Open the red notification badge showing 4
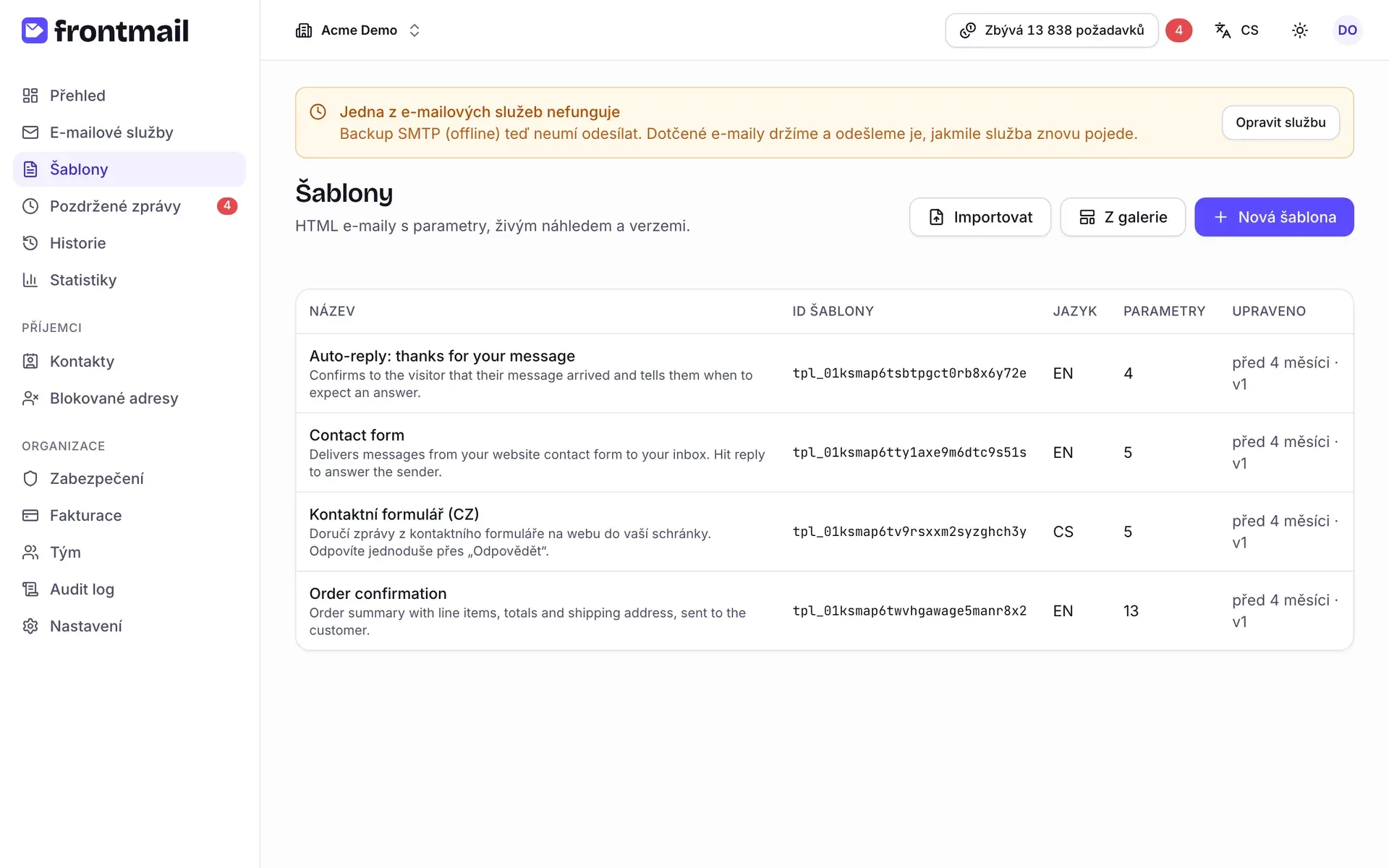The image size is (1389, 868). pos(1178,30)
